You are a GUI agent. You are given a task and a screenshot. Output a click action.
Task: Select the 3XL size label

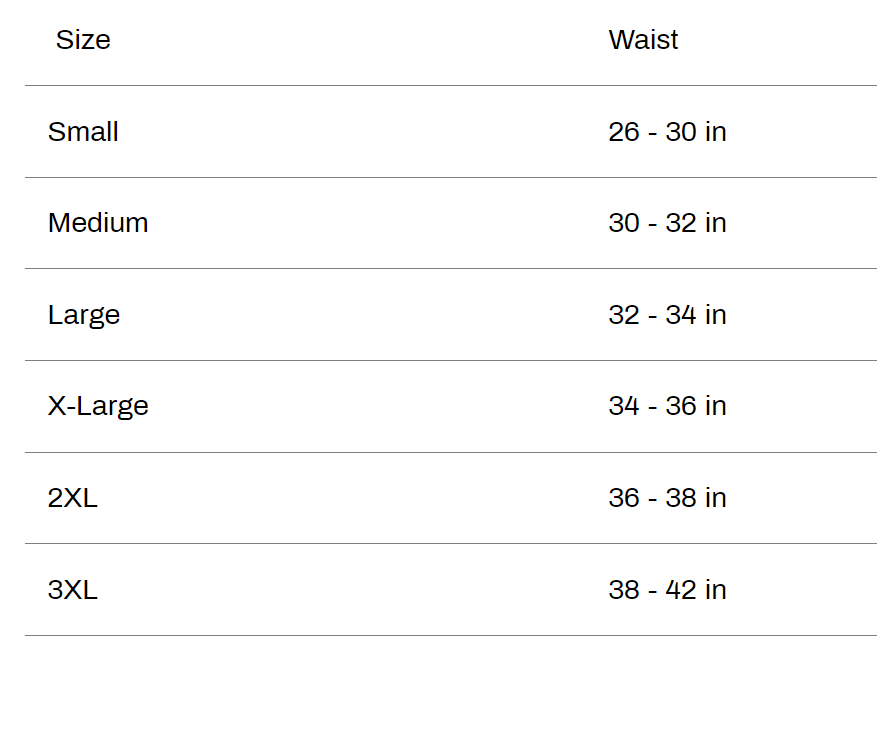click(x=73, y=590)
